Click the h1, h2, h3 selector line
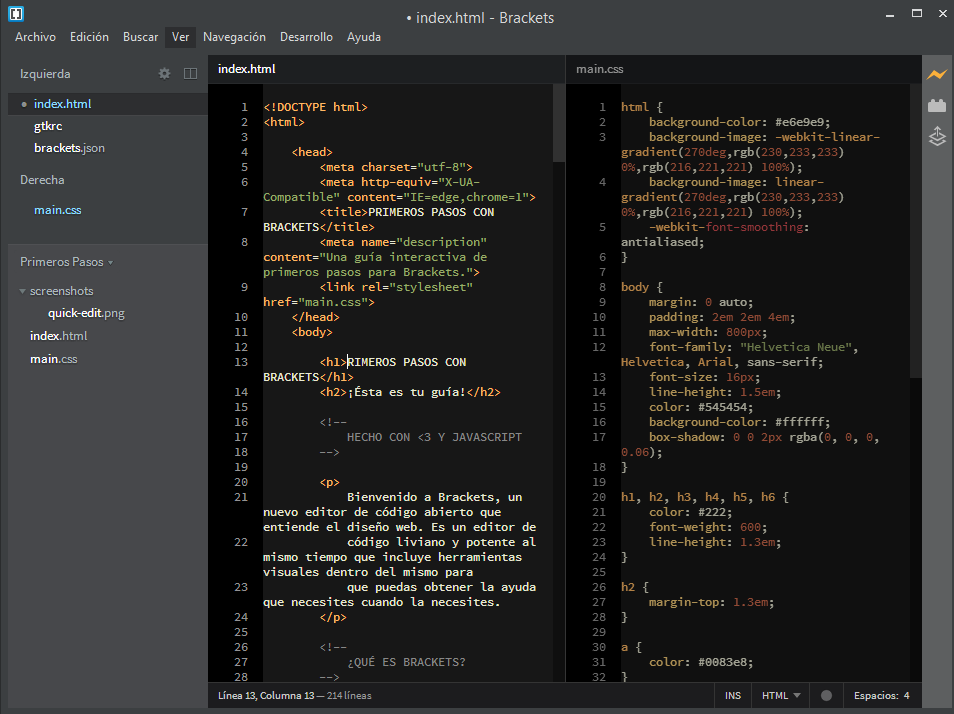Image resolution: width=954 pixels, height=714 pixels. [x=705, y=497]
